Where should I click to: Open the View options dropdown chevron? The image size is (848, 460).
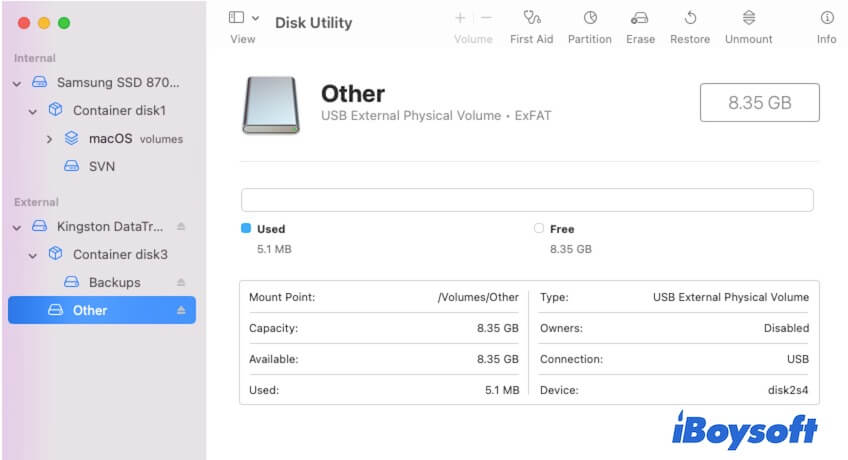pyautogui.click(x=255, y=18)
